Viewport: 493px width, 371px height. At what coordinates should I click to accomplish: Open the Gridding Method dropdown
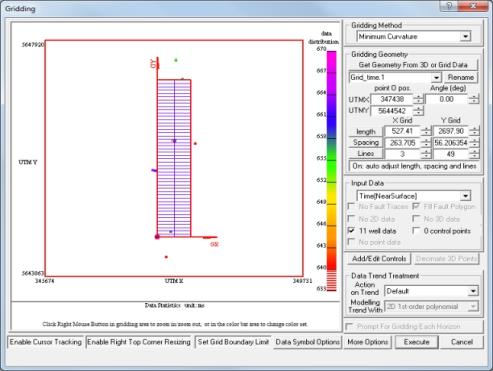coord(465,36)
